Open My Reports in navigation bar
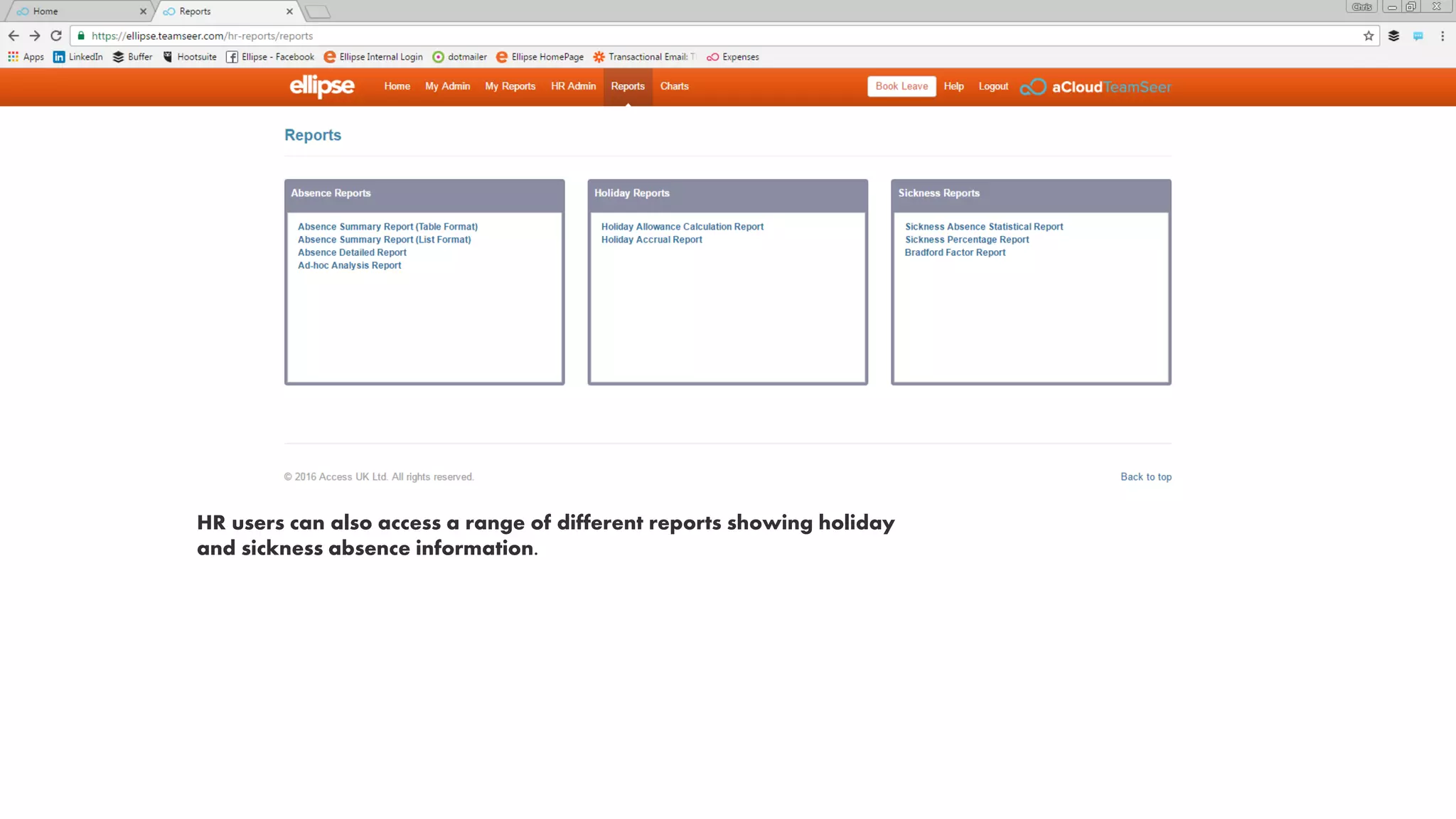Viewport: 1456px width, 819px height. click(510, 86)
